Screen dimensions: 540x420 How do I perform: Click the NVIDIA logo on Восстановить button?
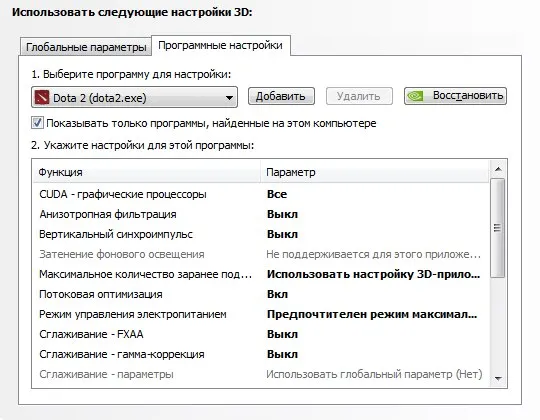pyautogui.click(x=415, y=96)
